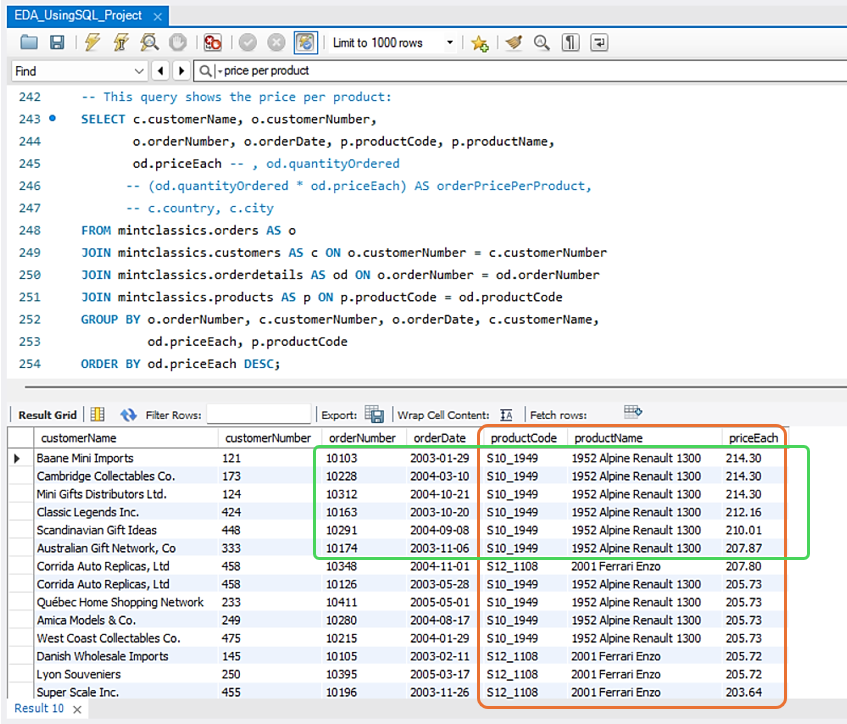The height and width of the screenshot is (724, 847).
Task: Toggle invisible characters pilcrow icon
Action: pos(570,42)
